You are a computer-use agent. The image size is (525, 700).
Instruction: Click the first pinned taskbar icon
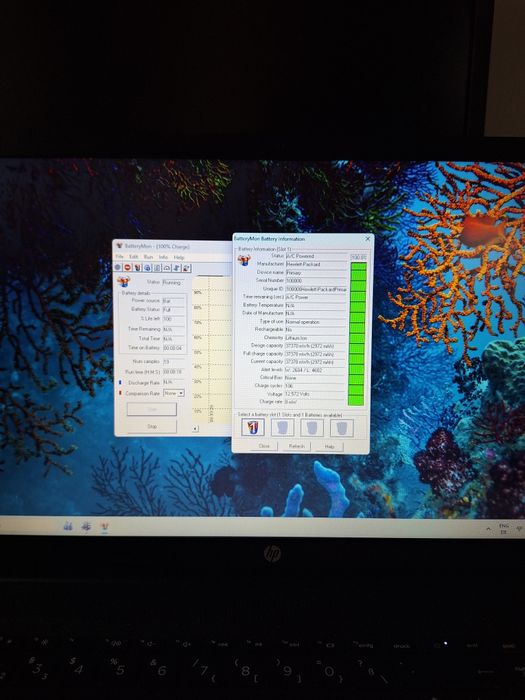point(68,526)
